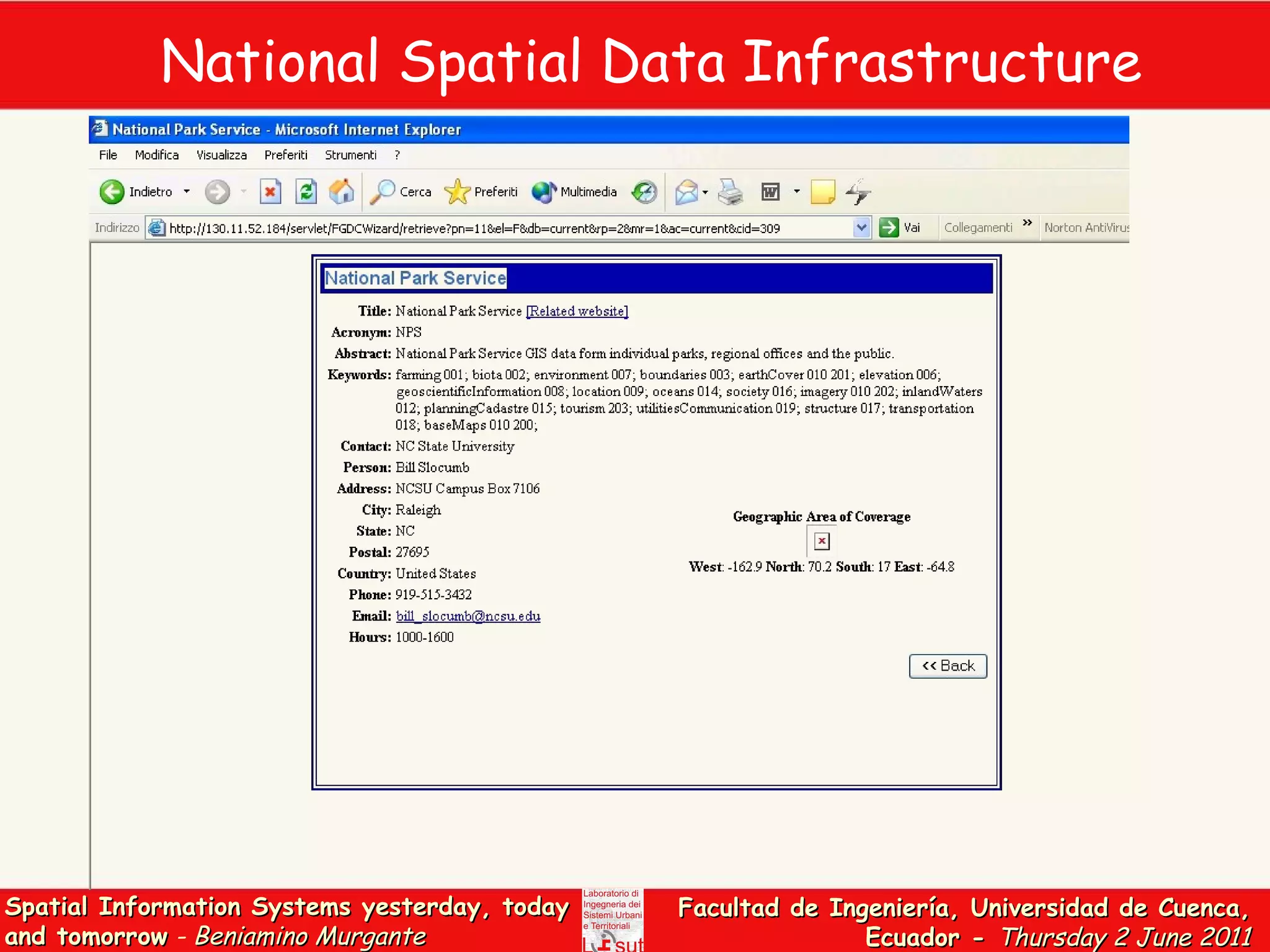The image size is (1270, 952).
Task: Click the acronym value NPS
Action: click(x=409, y=332)
